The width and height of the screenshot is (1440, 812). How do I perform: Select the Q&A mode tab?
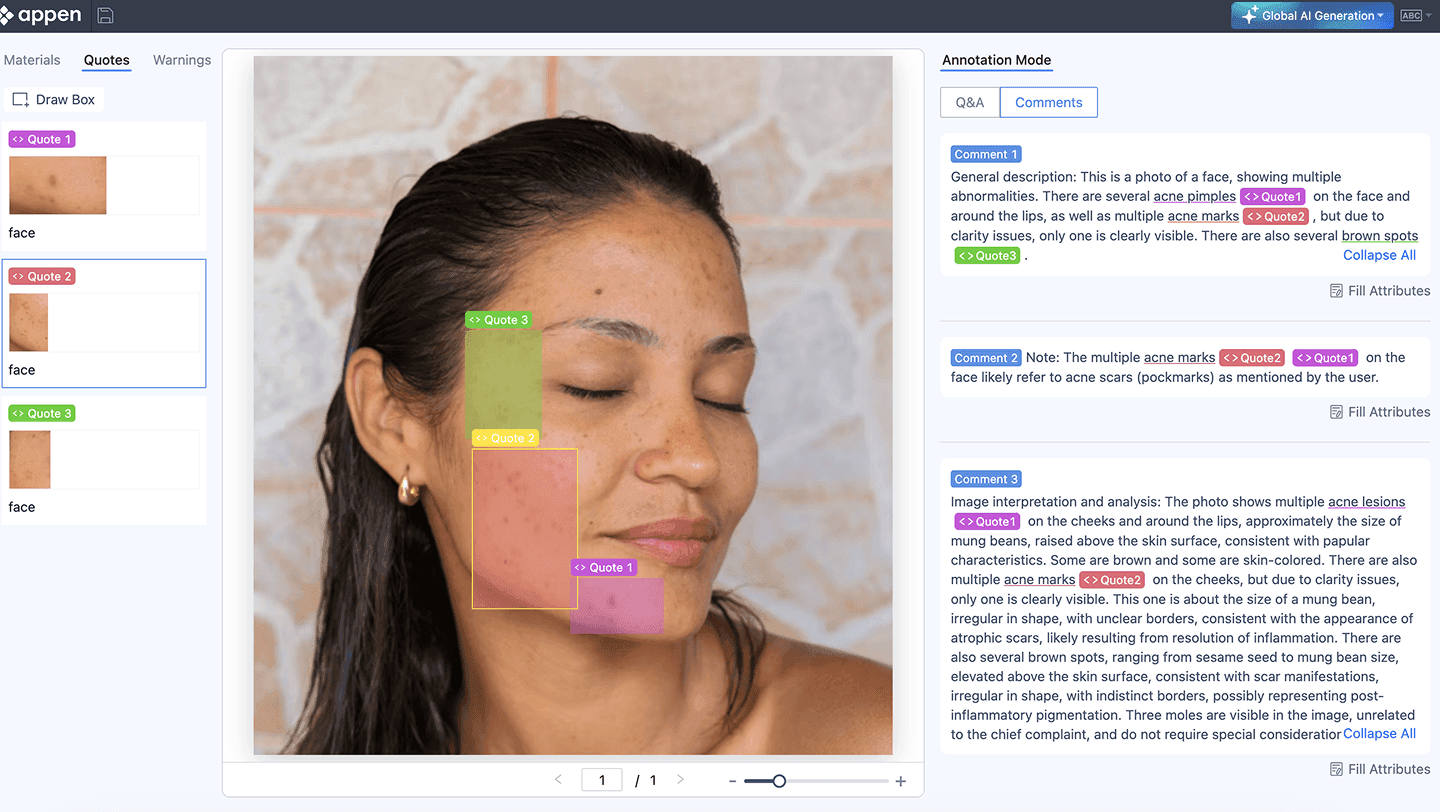970,102
